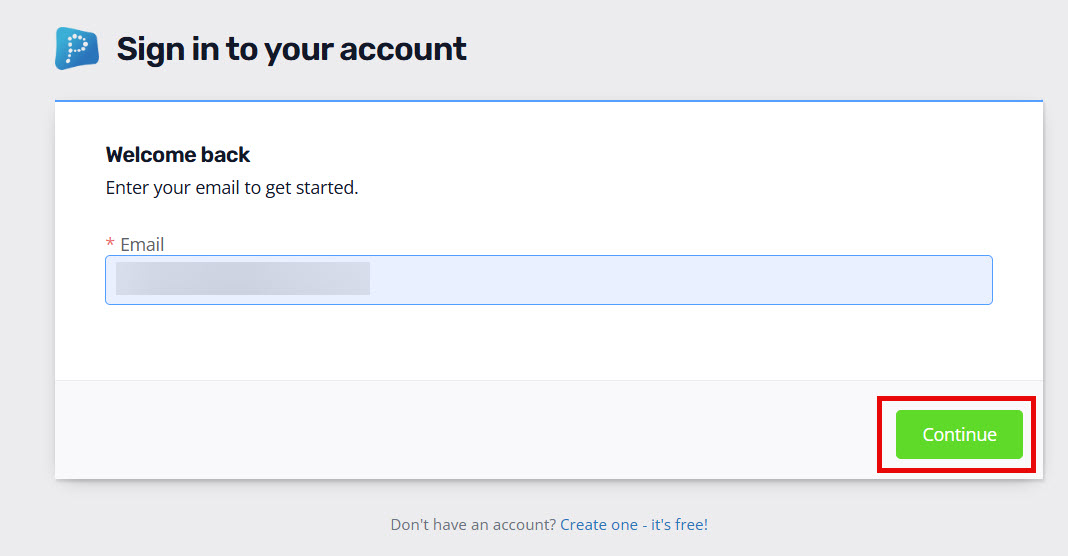Click the "Welcome back" title

click(178, 155)
